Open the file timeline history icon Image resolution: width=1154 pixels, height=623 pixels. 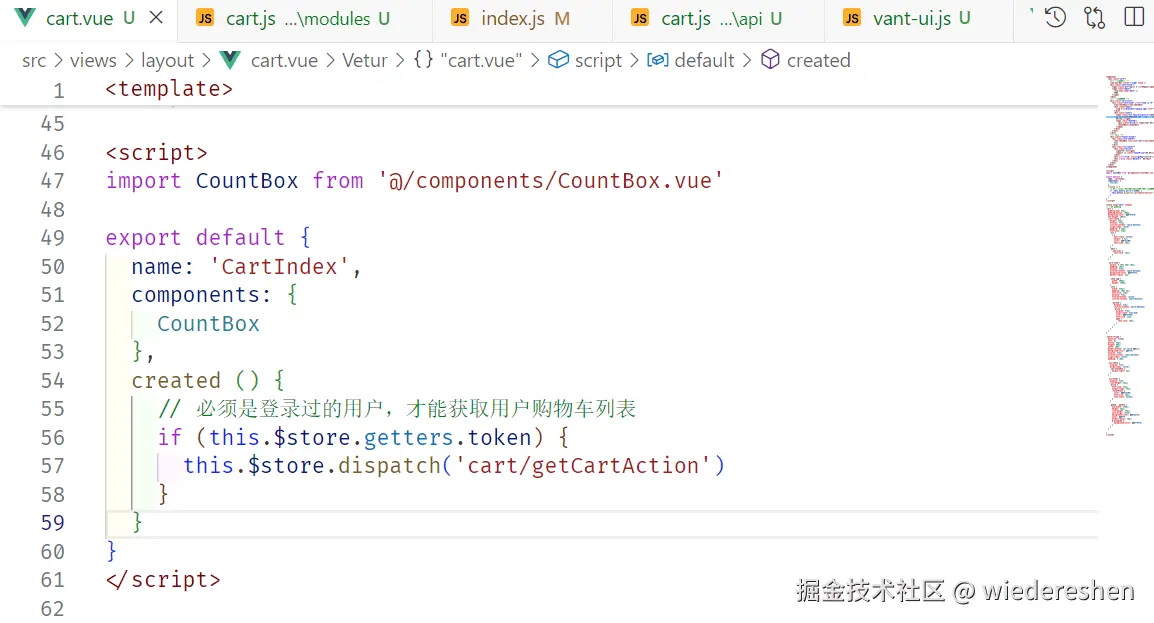(1055, 18)
